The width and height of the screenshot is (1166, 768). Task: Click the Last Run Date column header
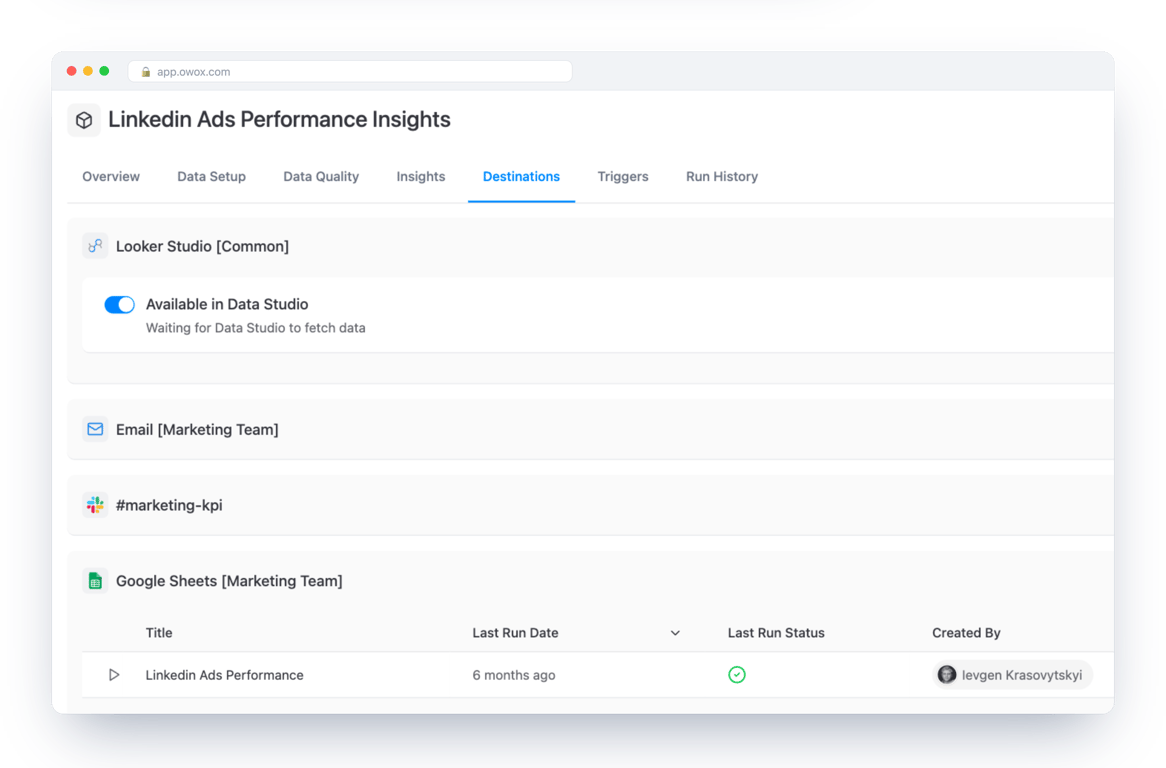point(515,633)
